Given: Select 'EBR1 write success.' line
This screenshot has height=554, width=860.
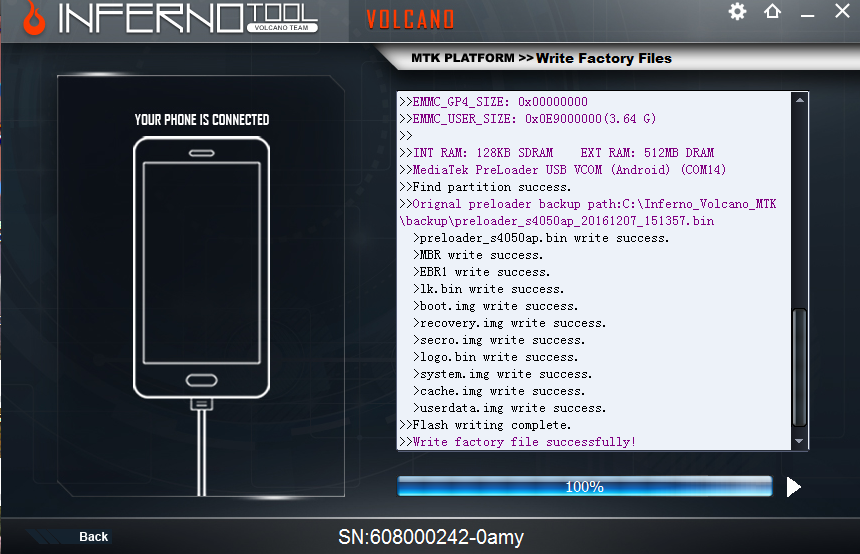Looking at the screenshot, I should point(482,272).
